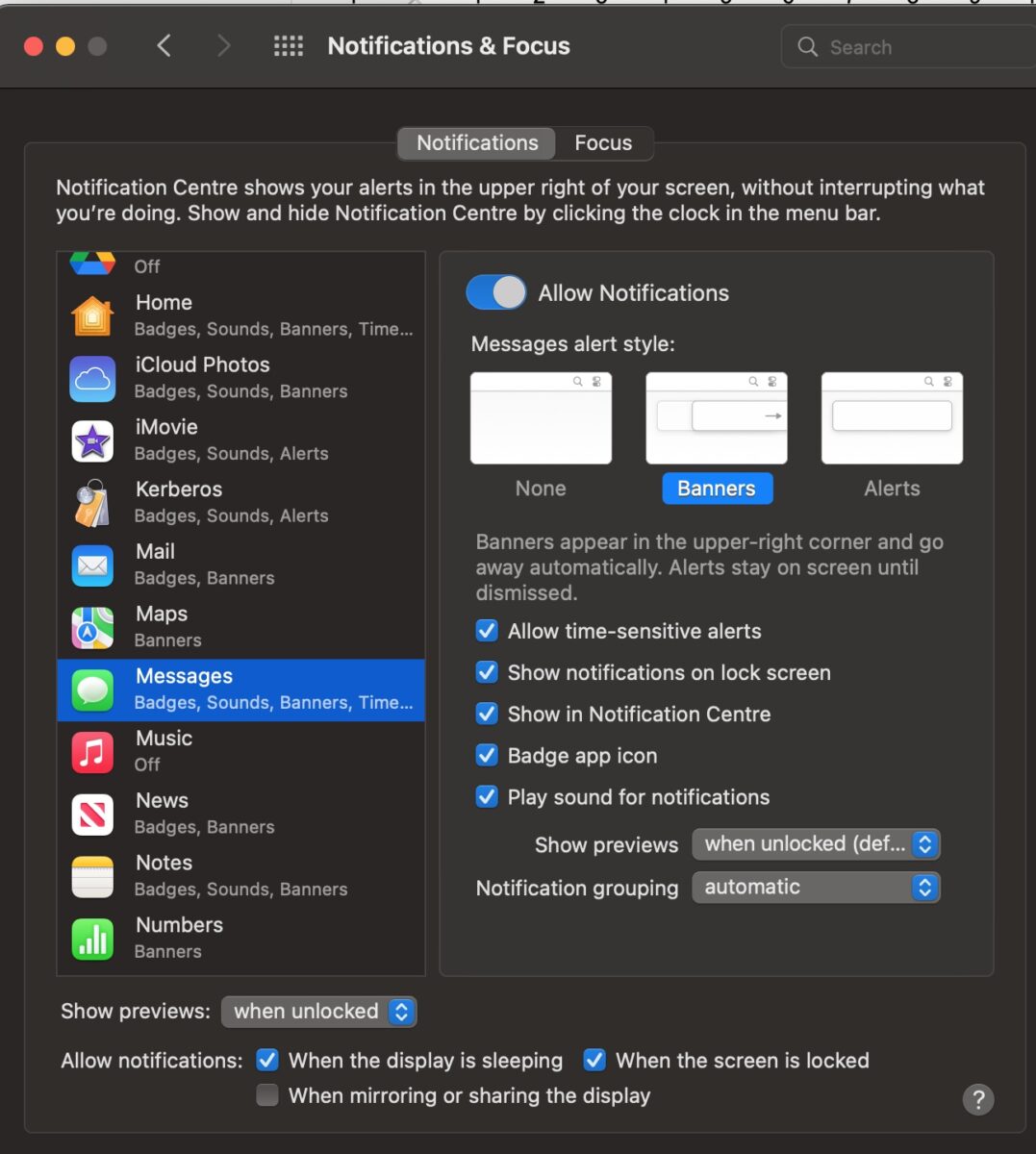The image size is (1036, 1154).
Task: Click the Alerts label under alert styles
Action: point(892,489)
